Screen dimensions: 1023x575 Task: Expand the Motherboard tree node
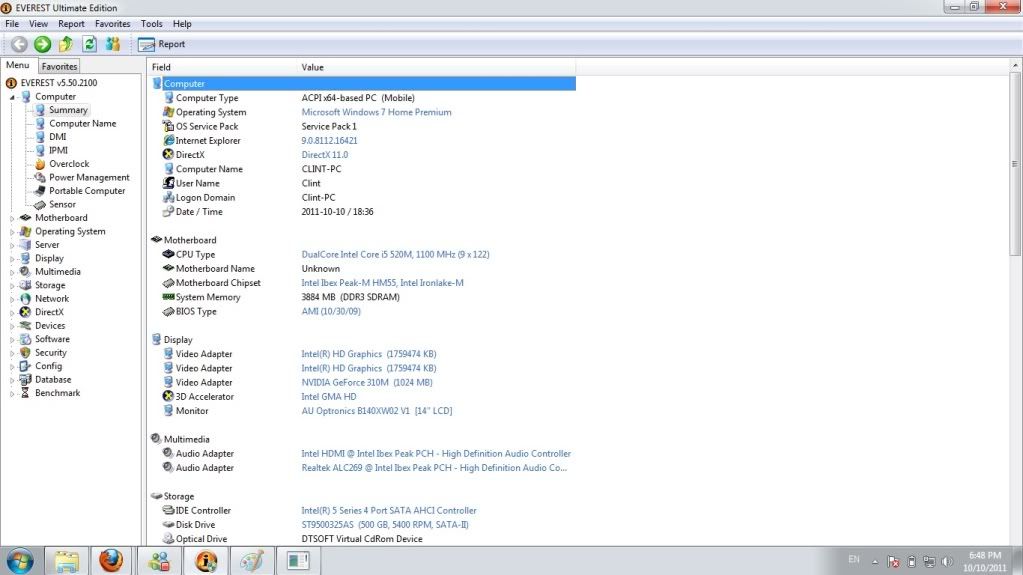[13, 218]
